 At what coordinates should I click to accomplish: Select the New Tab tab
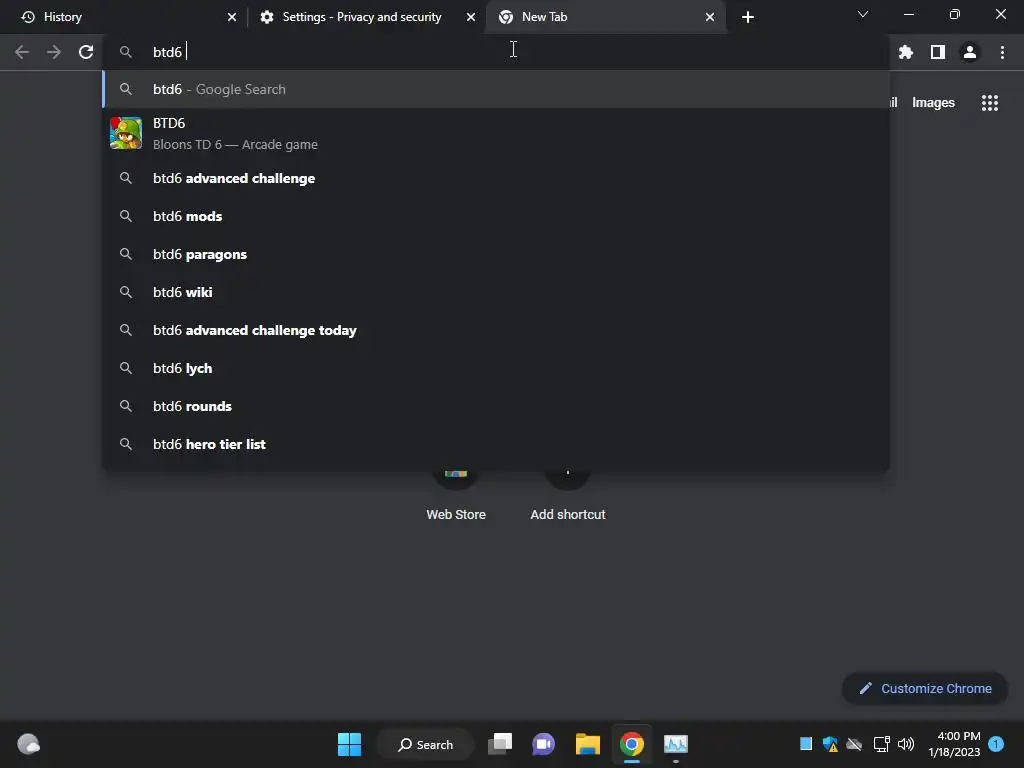pyautogui.click(x=606, y=17)
